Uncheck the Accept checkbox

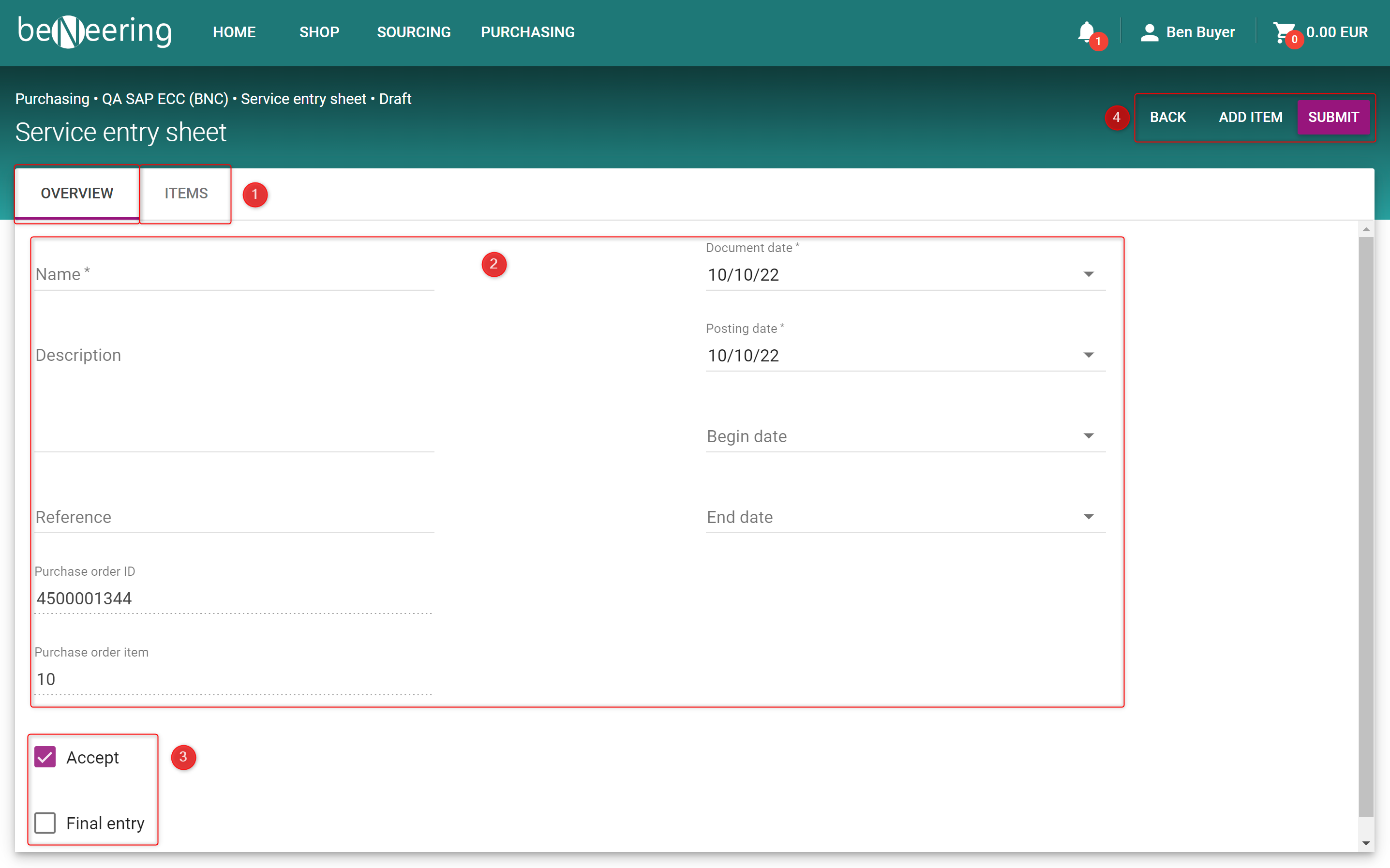[45, 757]
